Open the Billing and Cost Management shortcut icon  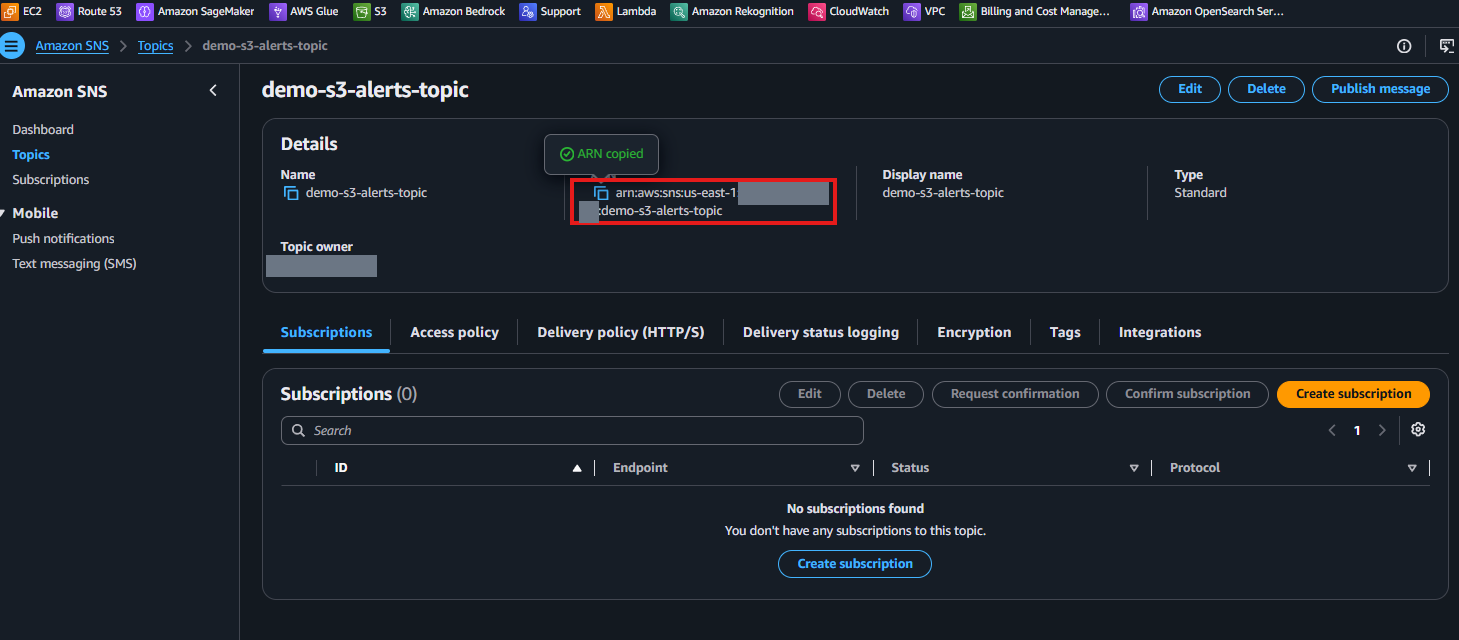[968, 11]
